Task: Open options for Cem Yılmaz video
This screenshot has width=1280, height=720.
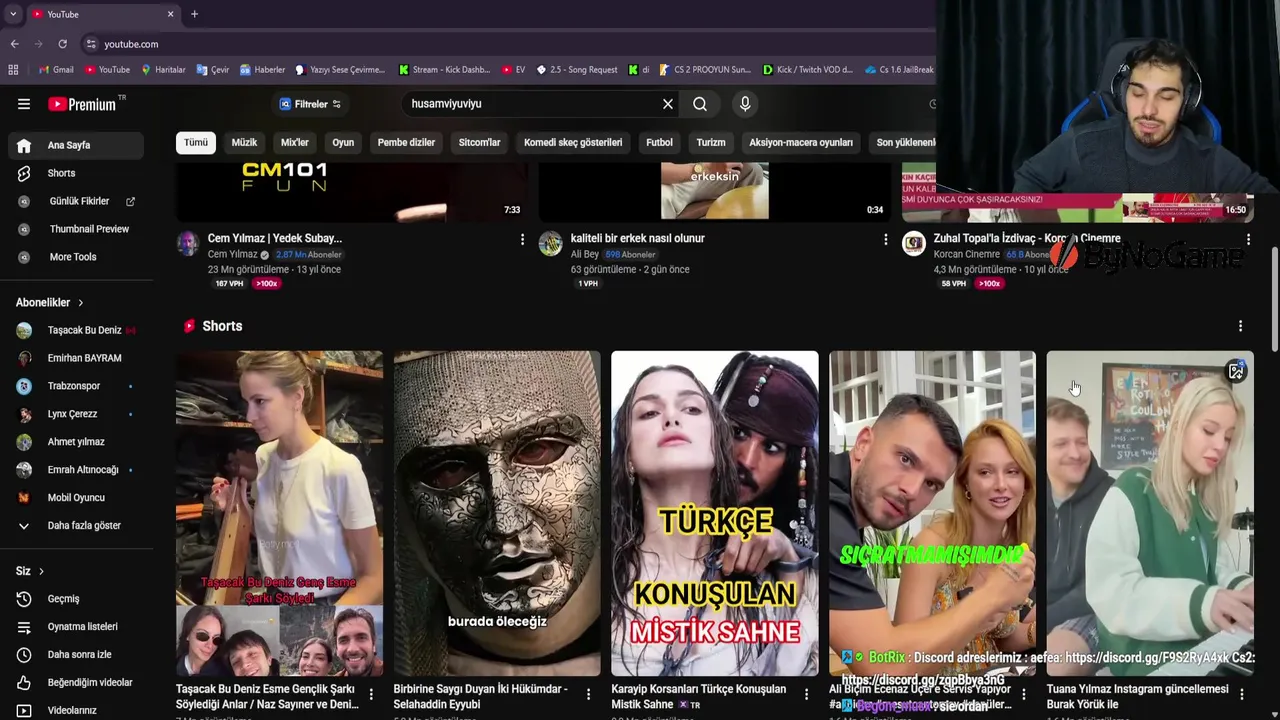Action: [522, 239]
